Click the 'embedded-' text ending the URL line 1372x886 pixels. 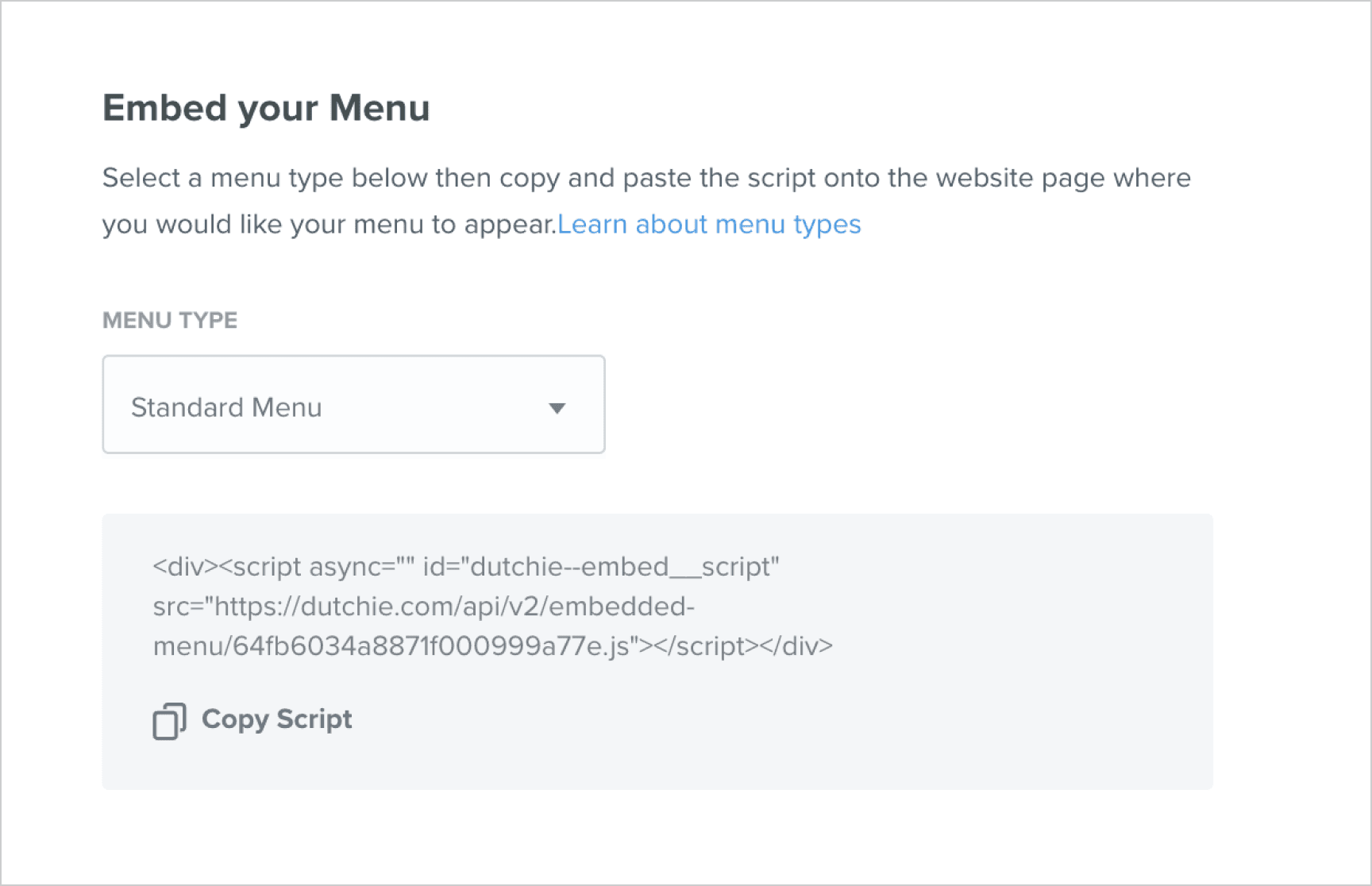pyautogui.click(x=622, y=607)
